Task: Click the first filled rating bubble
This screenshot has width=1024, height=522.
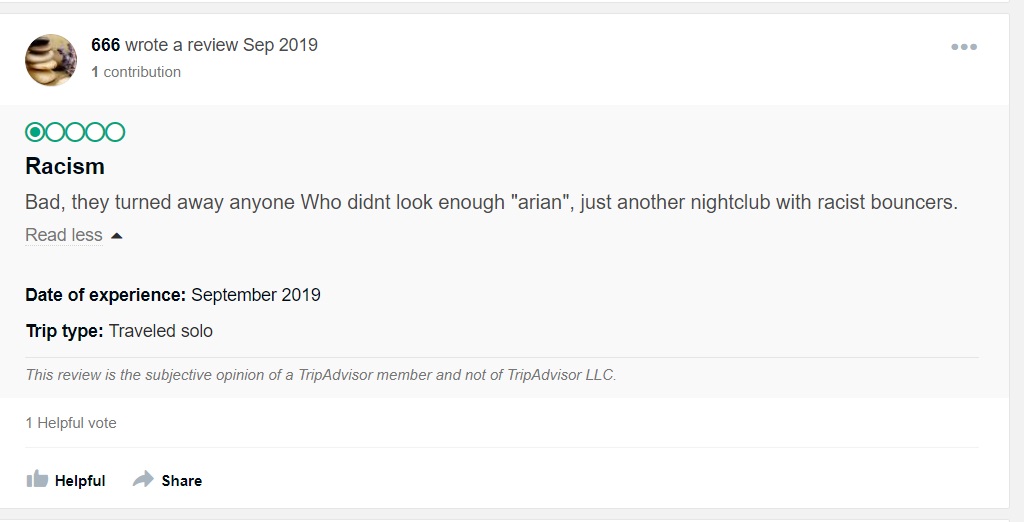Action: coord(35,132)
